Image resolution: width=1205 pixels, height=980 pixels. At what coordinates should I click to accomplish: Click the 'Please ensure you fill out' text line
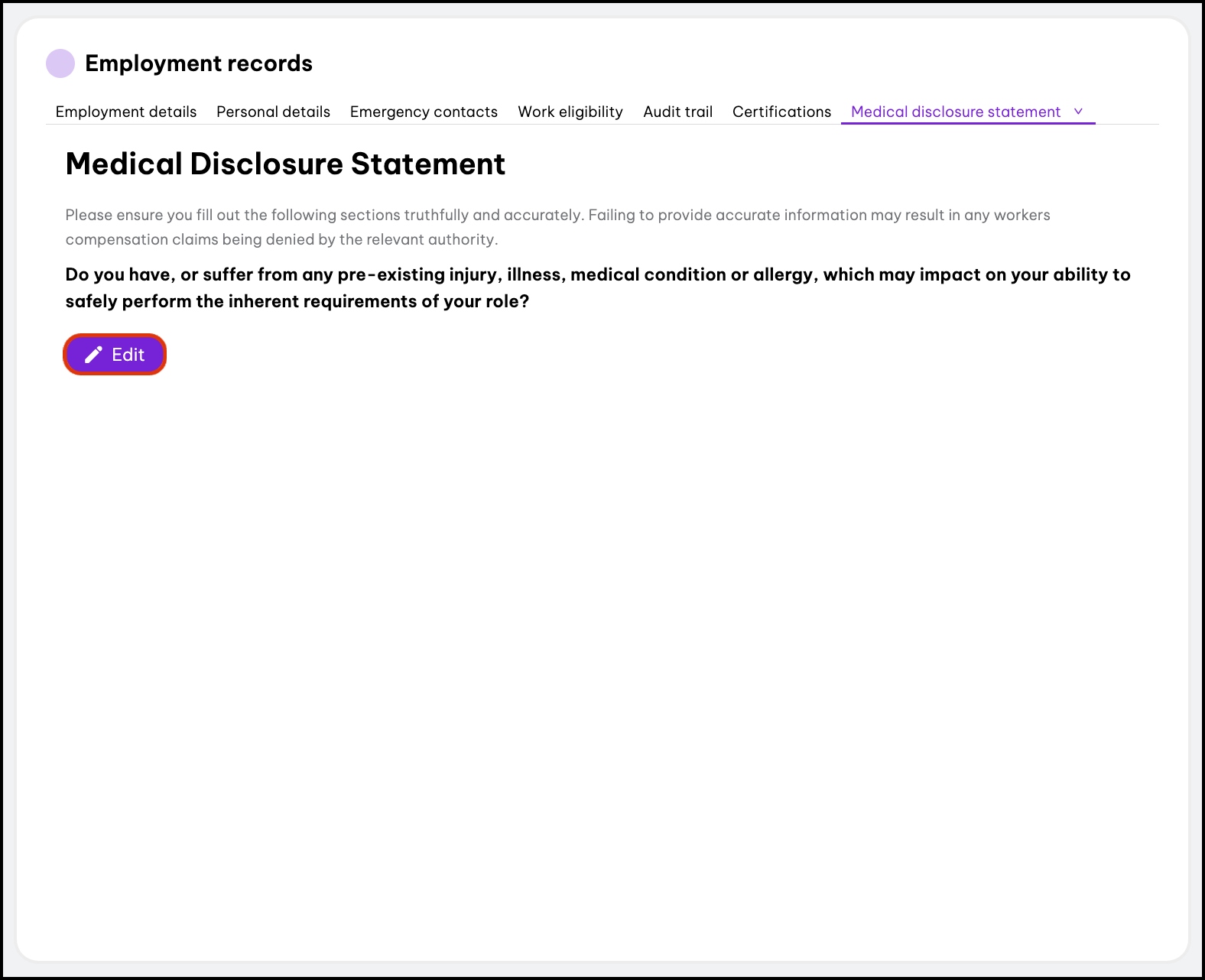point(557,215)
